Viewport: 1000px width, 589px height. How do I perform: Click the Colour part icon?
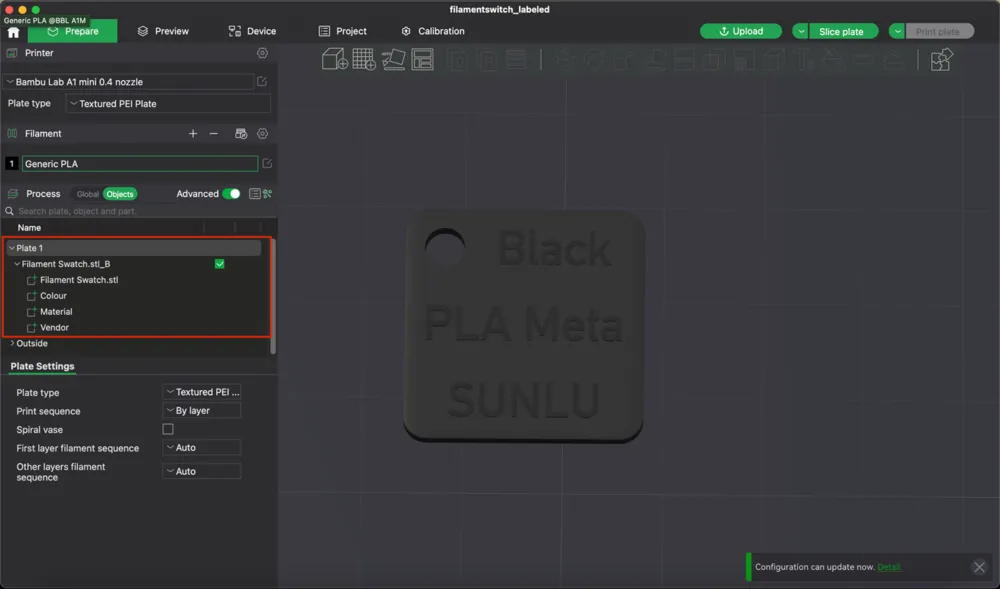[31, 296]
